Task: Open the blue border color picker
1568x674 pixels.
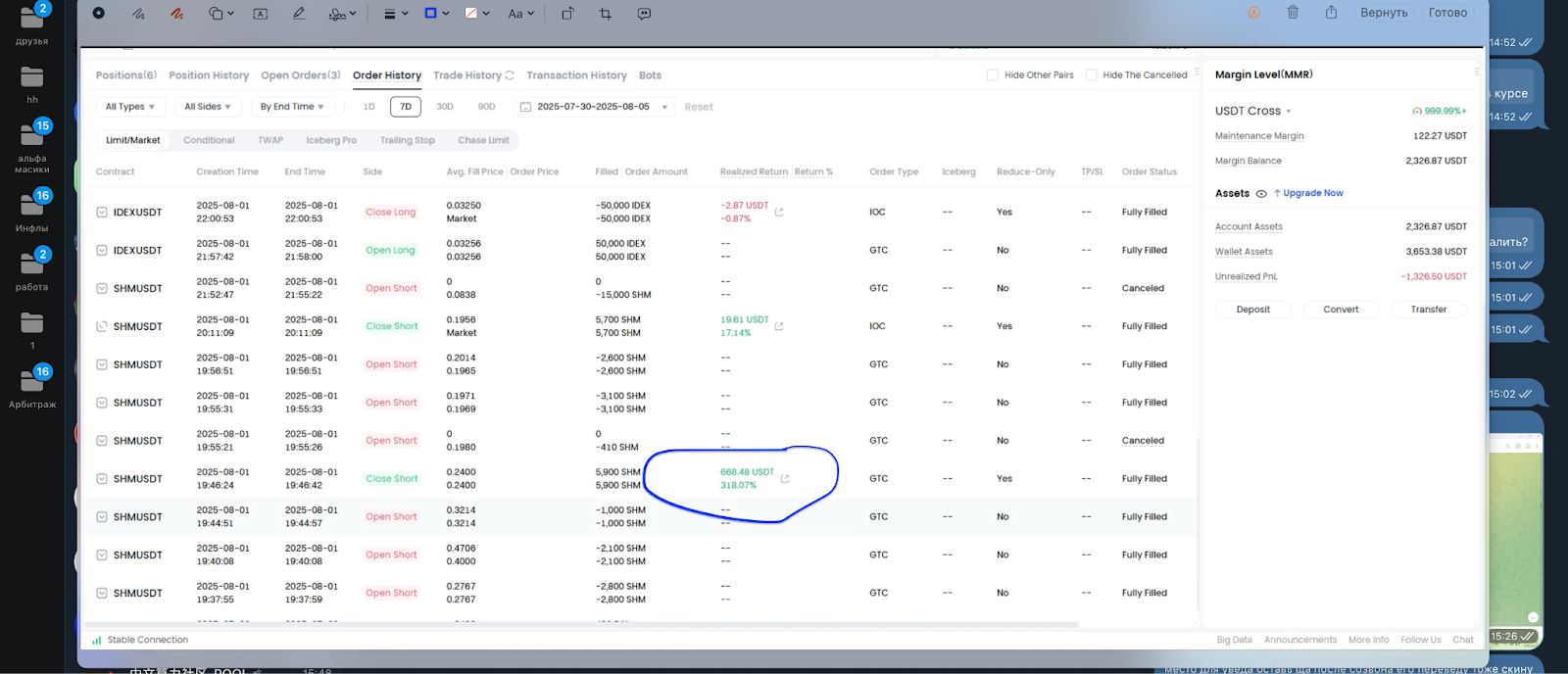Action: (x=436, y=14)
